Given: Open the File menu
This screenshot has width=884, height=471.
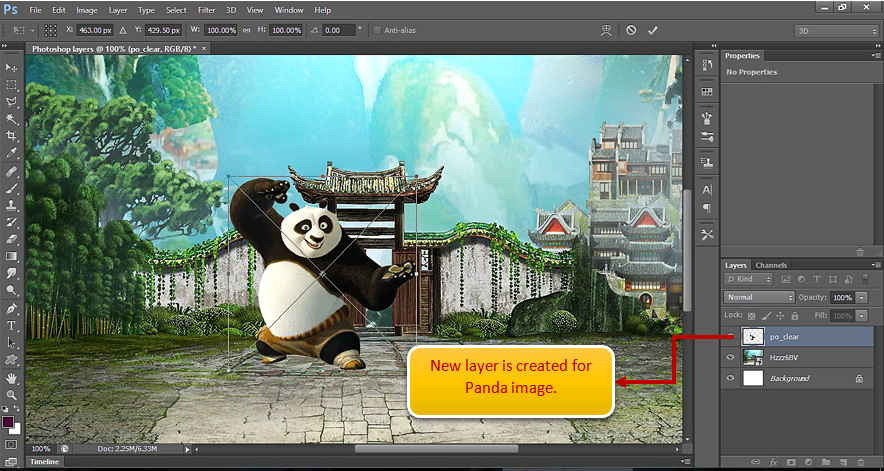Looking at the screenshot, I should 35,10.
